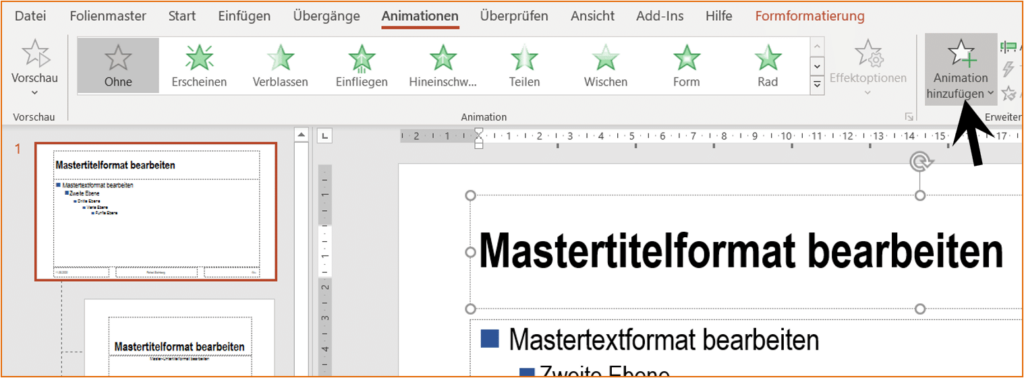Screen dimensions: 1024x378
Task: Switch to the Start tab
Action: (x=182, y=16)
